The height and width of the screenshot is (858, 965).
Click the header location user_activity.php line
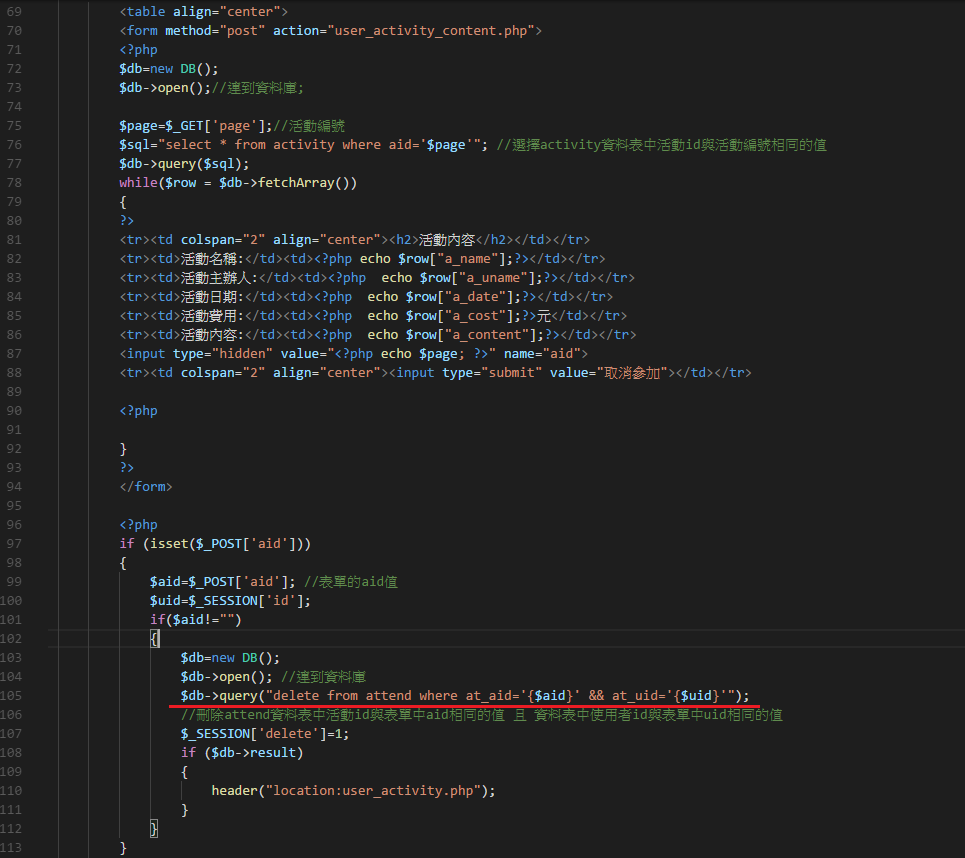353,791
